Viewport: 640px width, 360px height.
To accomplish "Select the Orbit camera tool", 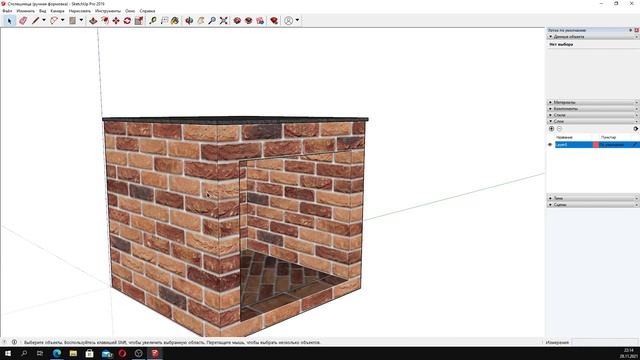I will pyautogui.click(x=189, y=20).
